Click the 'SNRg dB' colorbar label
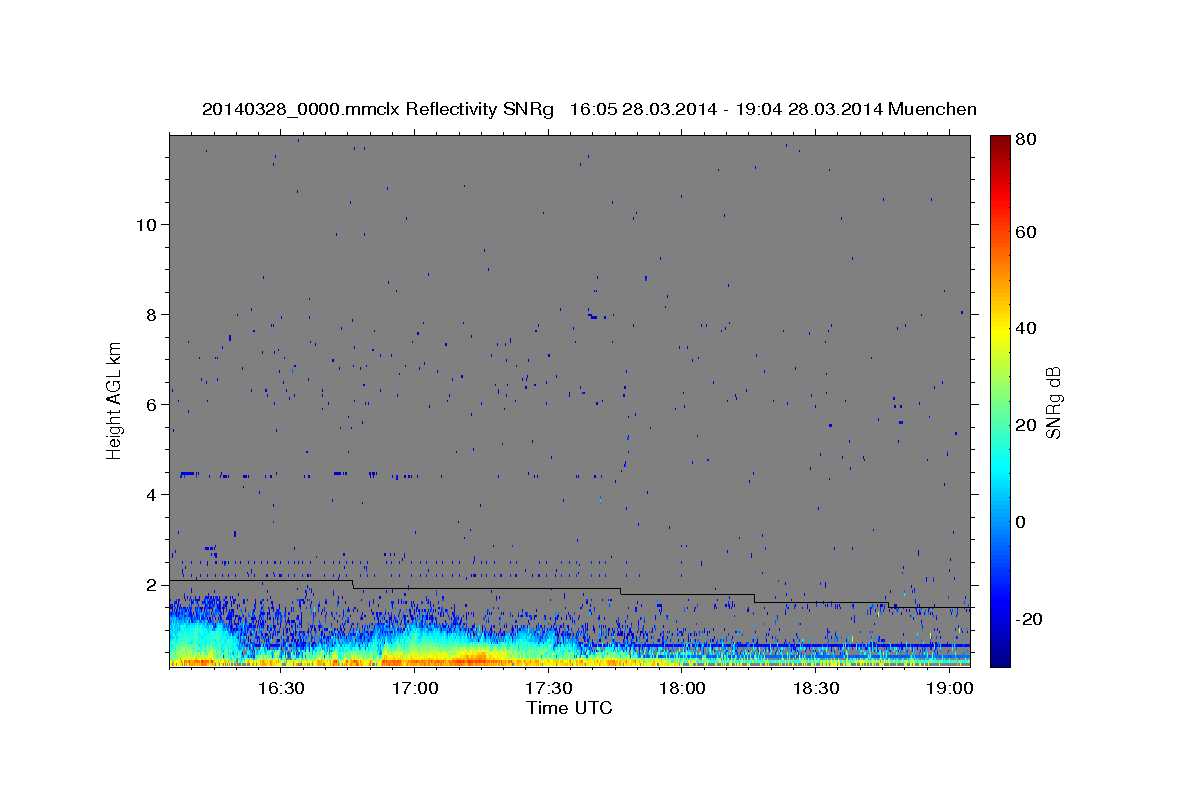Screen dimensions: 1200x800 [x=1053, y=402]
